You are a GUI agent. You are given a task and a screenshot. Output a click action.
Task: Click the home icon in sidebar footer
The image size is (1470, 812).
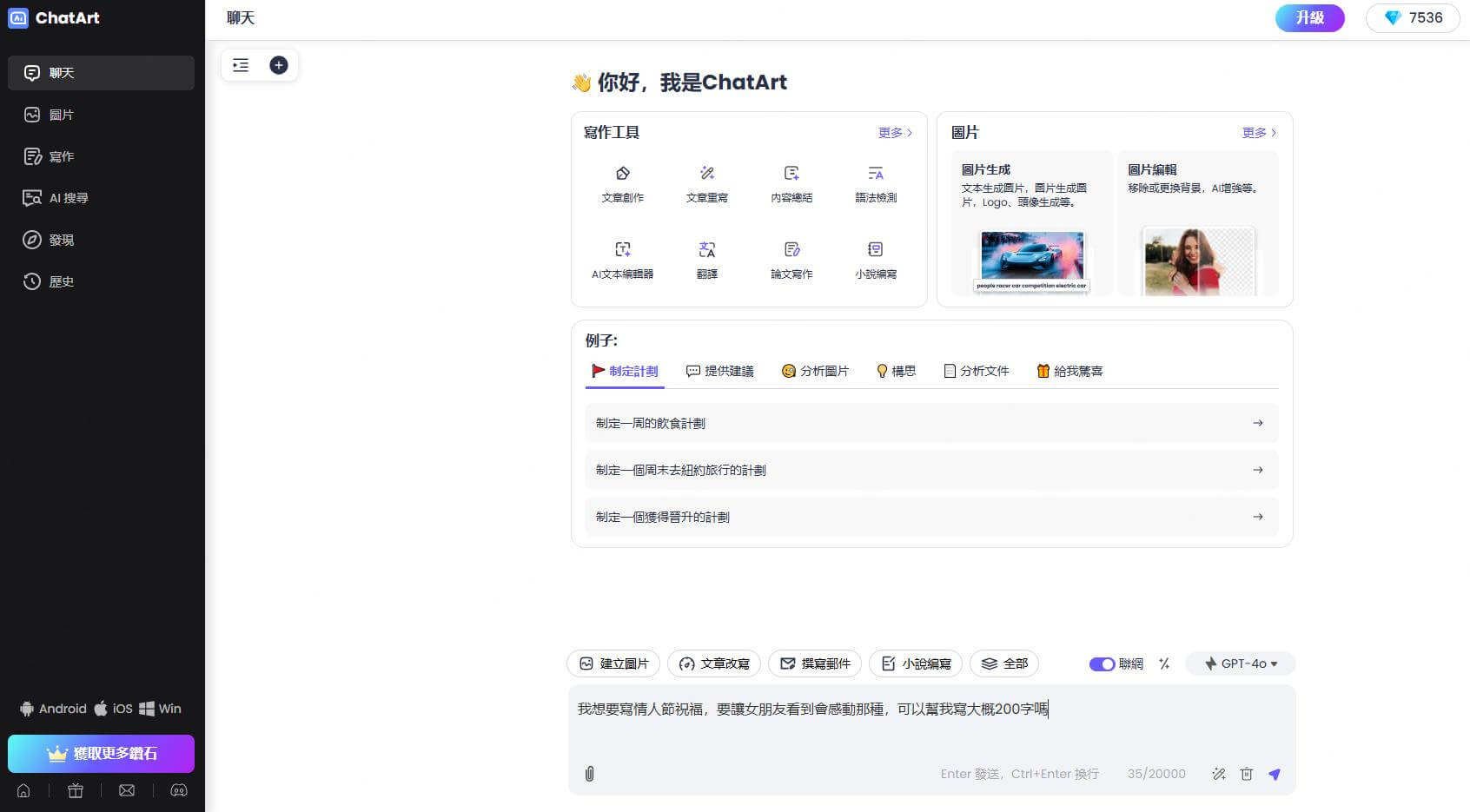tap(23, 790)
